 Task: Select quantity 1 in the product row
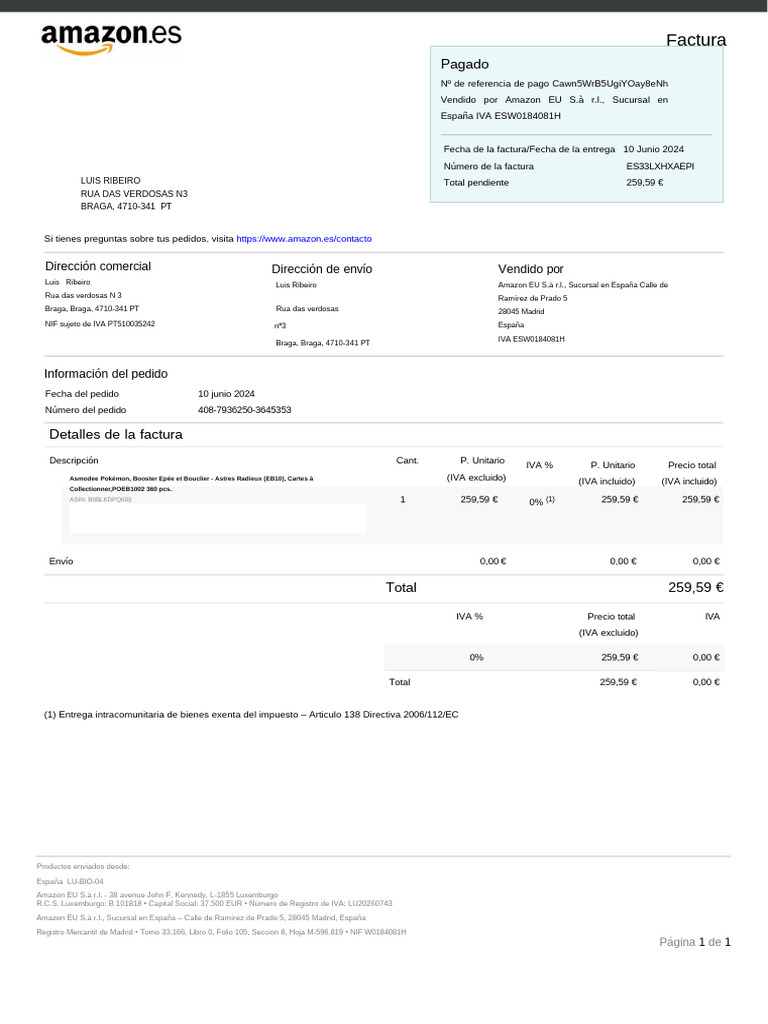(402, 500)
